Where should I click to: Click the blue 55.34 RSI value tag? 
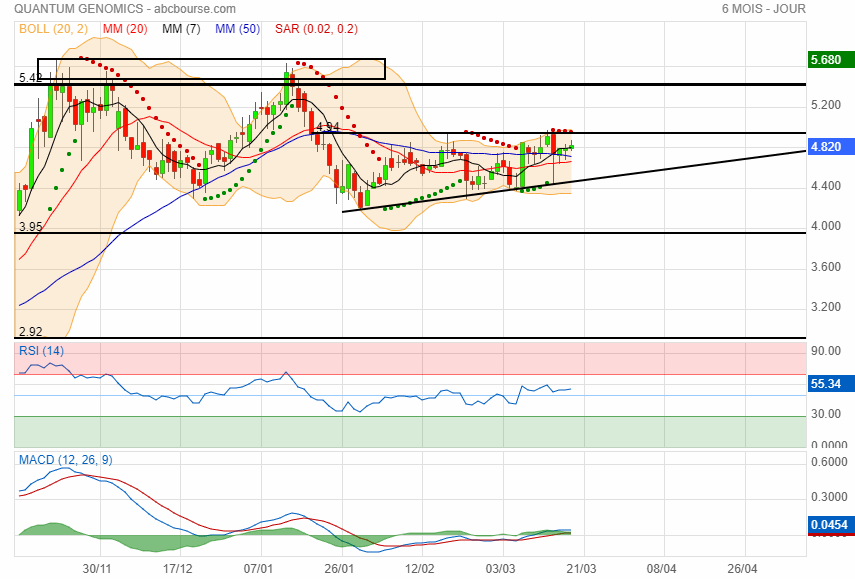(x=830, y=384)
